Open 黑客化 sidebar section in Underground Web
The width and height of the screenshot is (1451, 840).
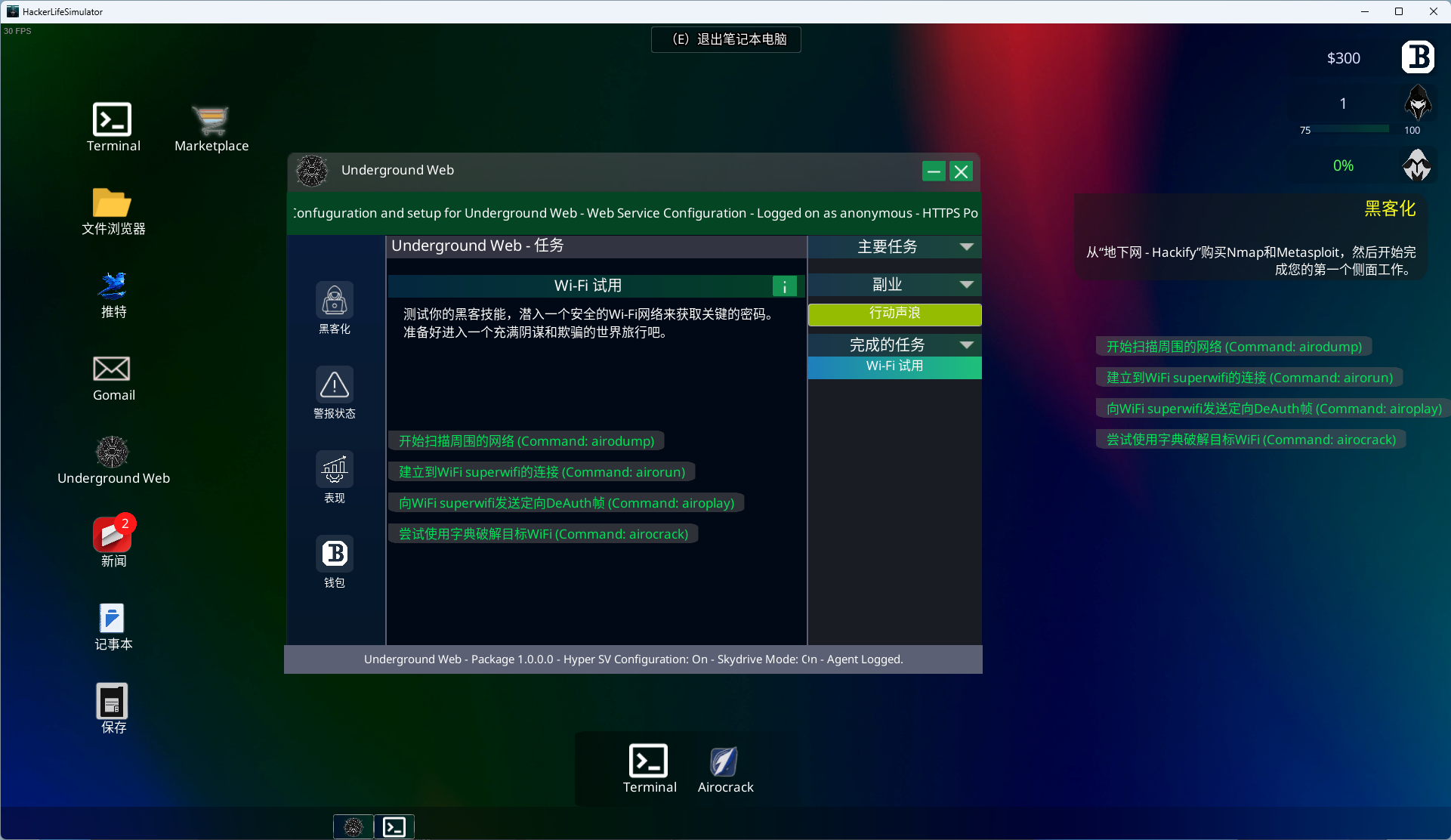pos(335,301)
